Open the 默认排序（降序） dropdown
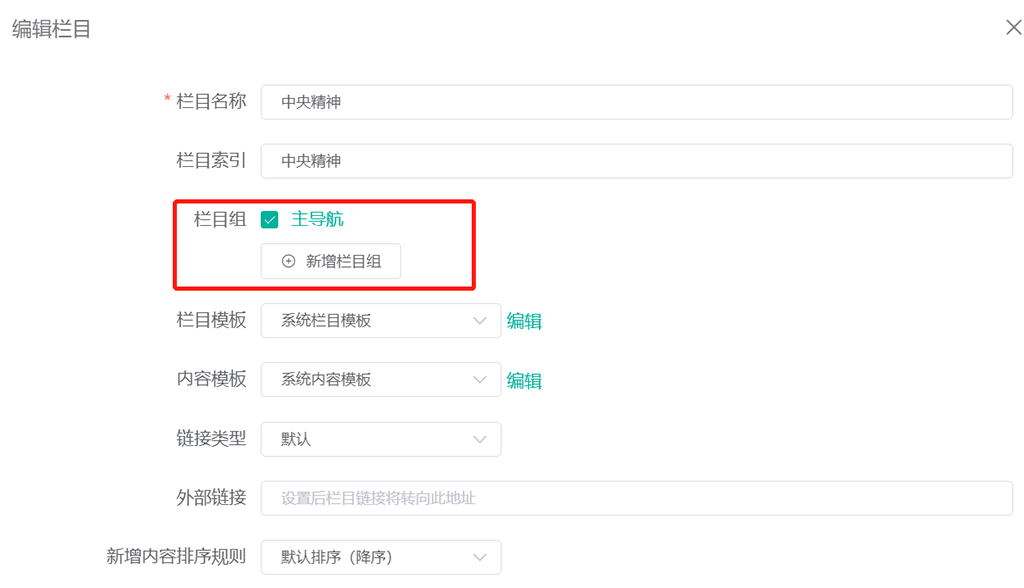The height and width of the screenshot is (588, 1024). coord(380,557)
